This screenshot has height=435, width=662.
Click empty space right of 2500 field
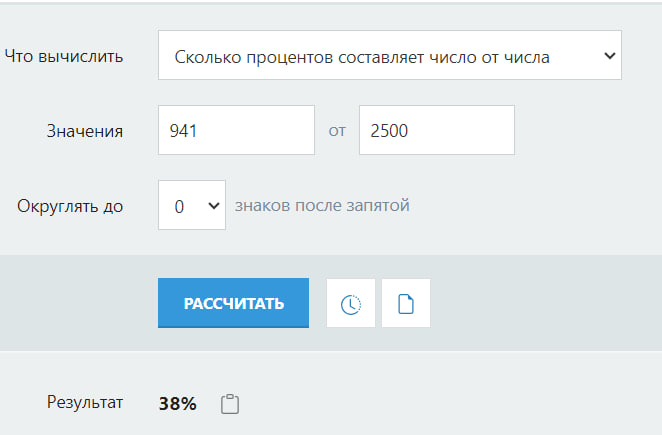click(x=585, y=131)
